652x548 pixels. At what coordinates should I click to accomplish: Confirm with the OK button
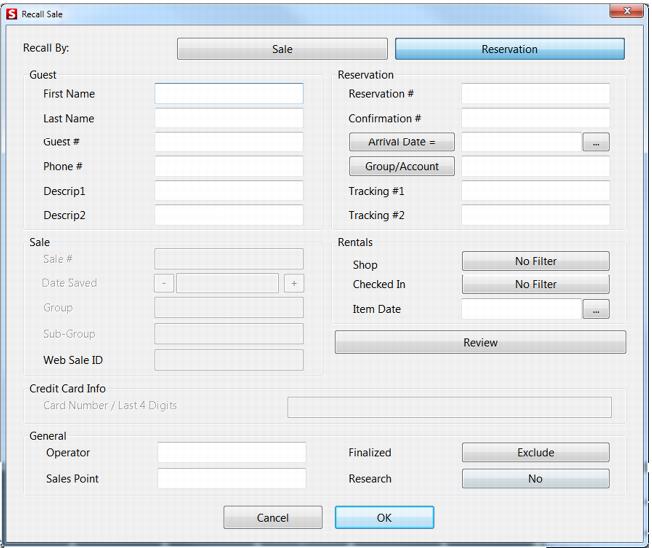click(x=385, y=518)
